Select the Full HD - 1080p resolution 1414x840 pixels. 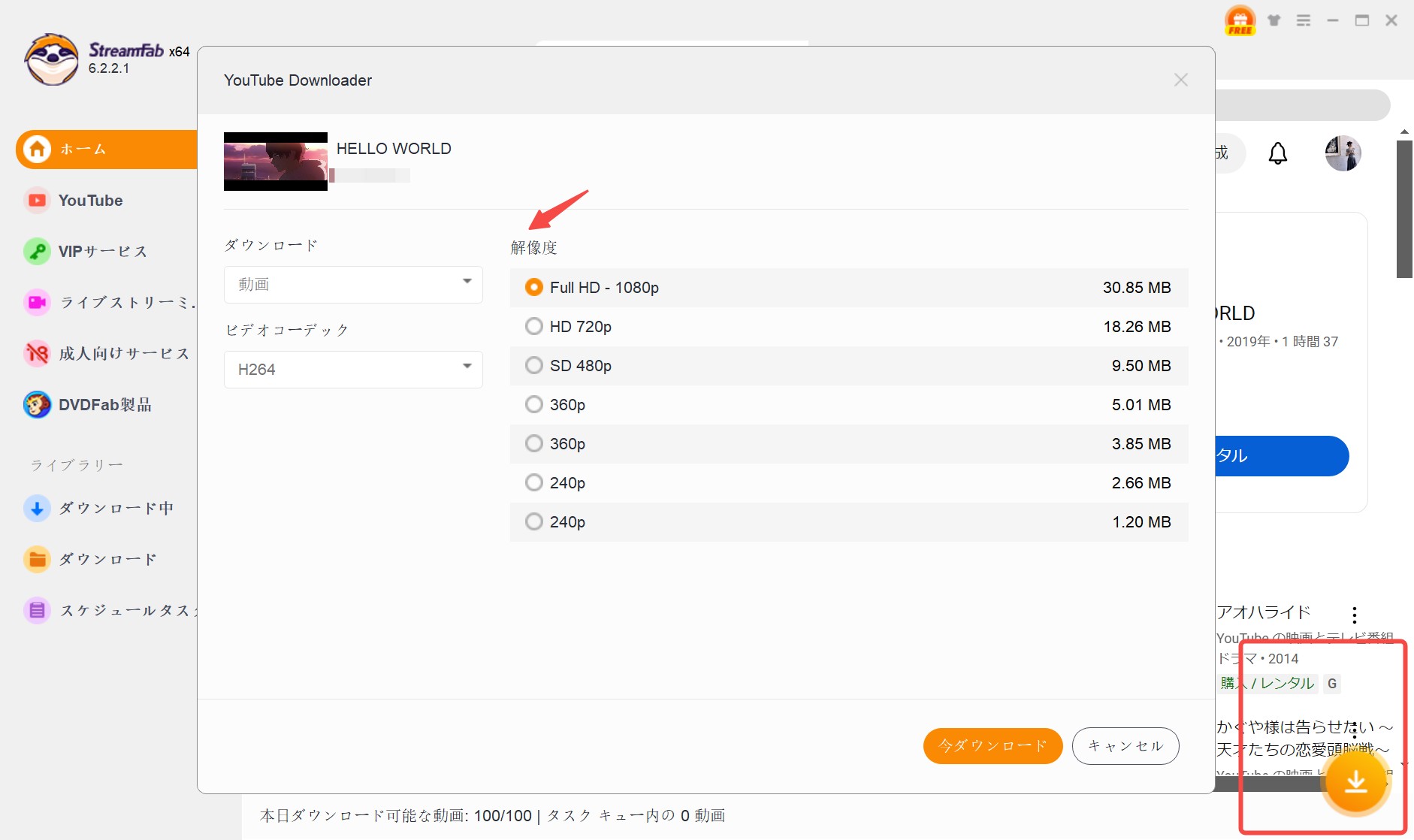(849, 287)
